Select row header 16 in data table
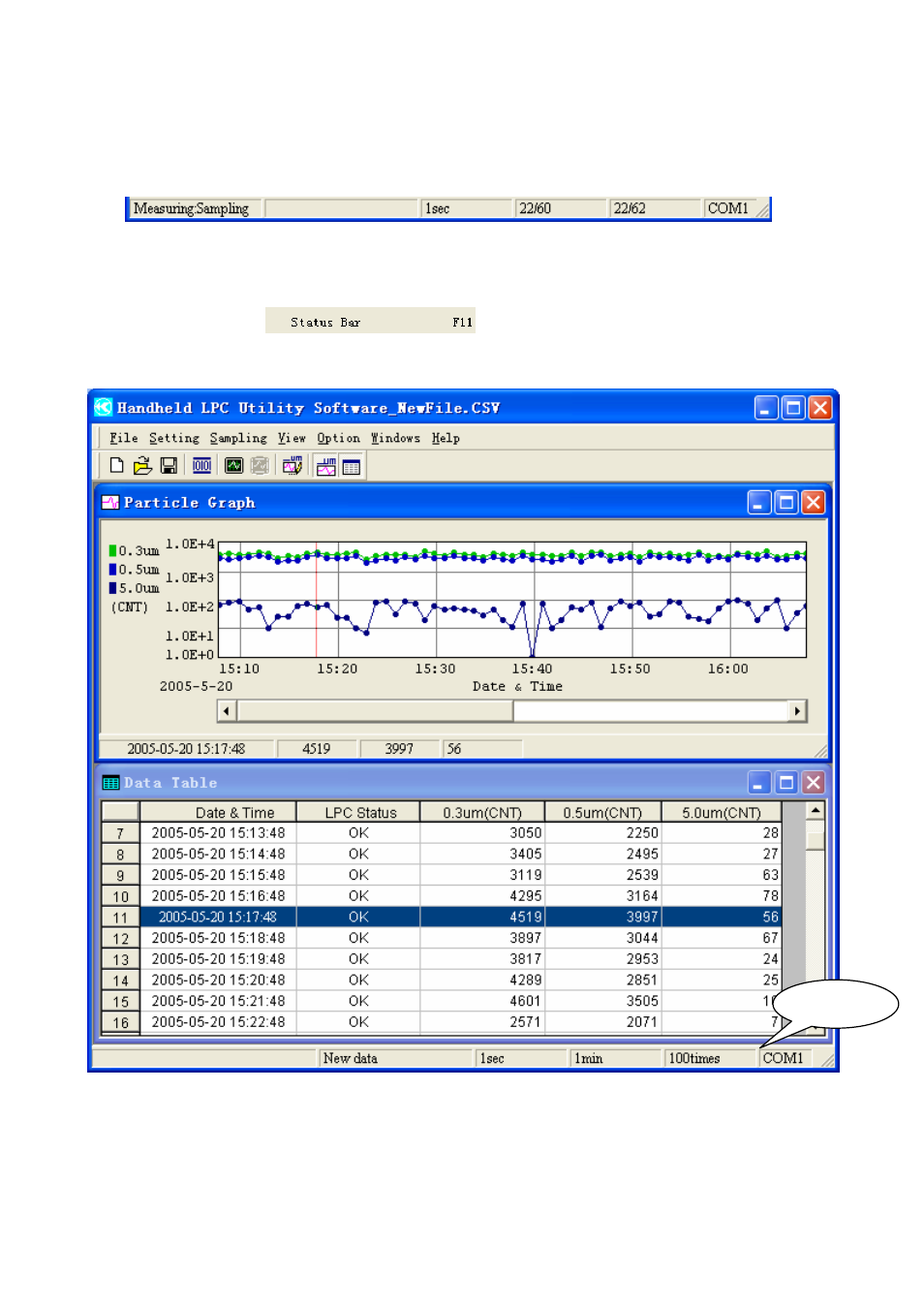924x1308 pixels. click(x=121, y=1022)
